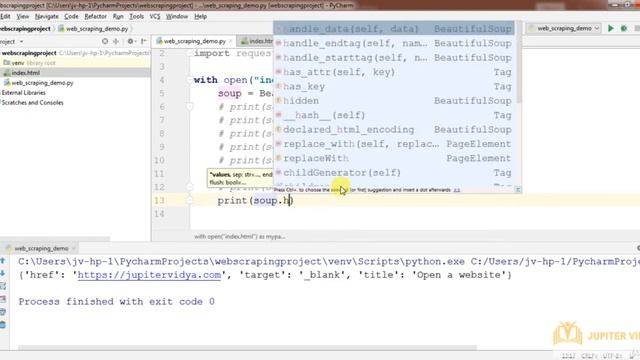This screenshot has width=640, height=360.
Task: Open the VCS menu
Action: [155, 16]
